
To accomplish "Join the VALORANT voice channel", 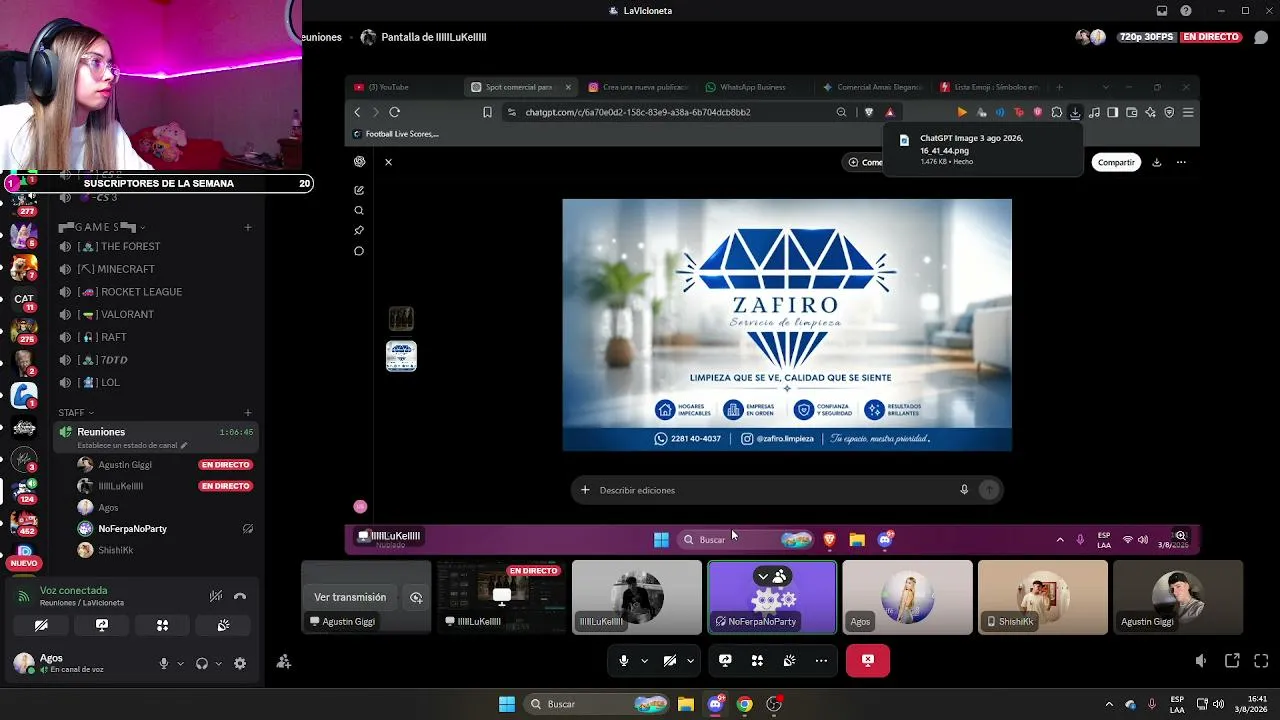I will pos(157,314).
